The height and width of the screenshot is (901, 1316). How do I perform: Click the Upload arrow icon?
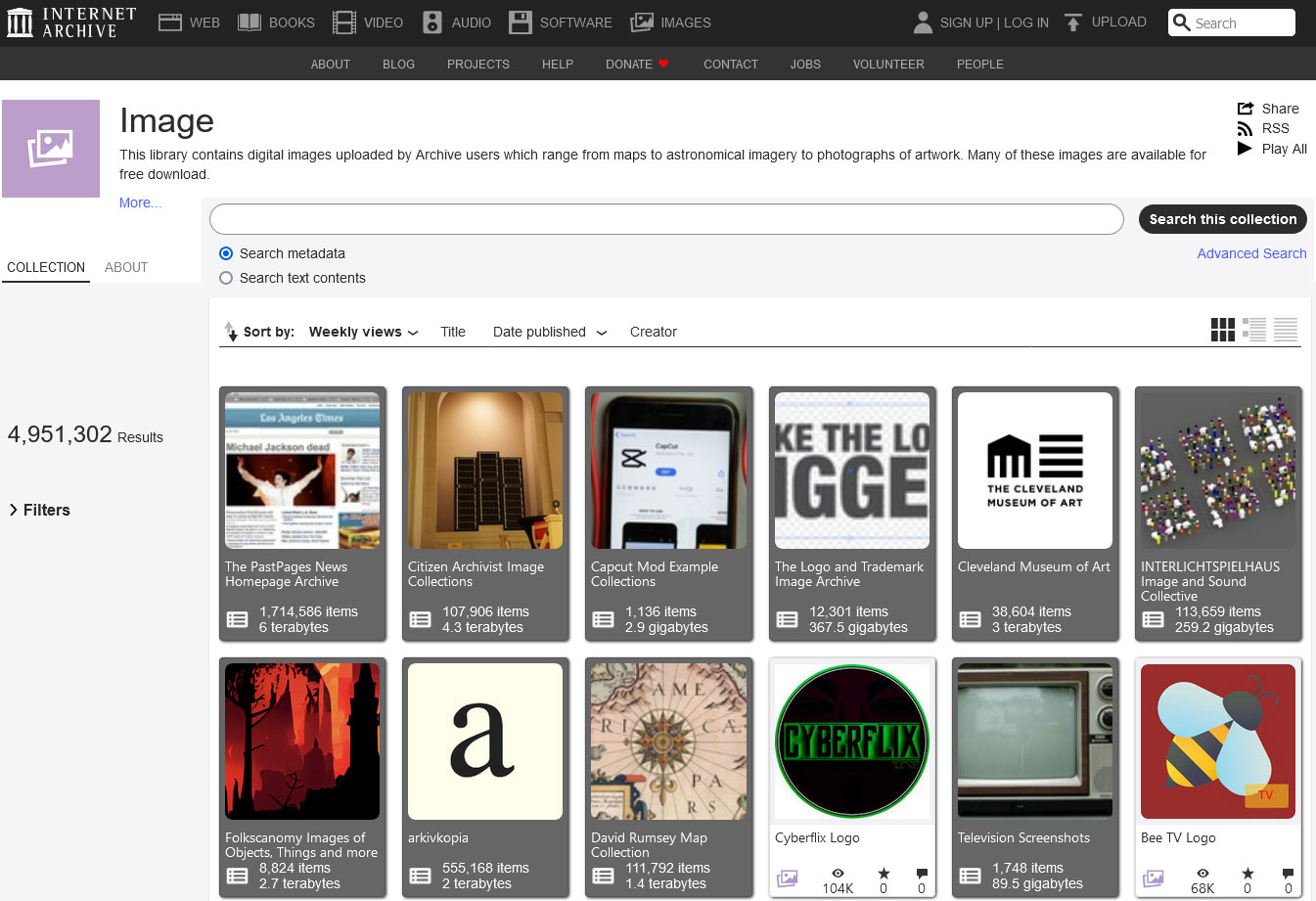point(1073,23)
